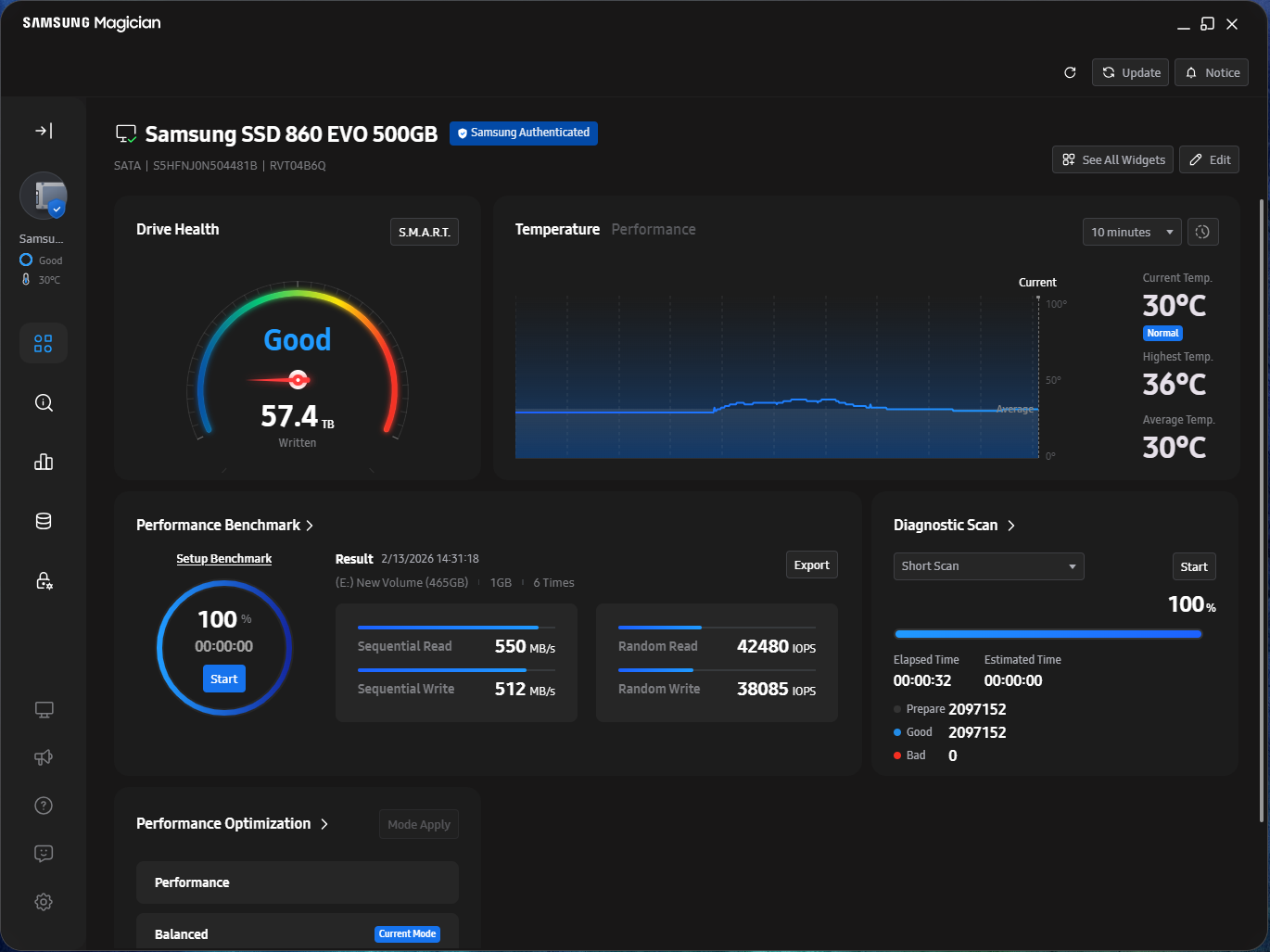The image size is (1270, 952).
Task: Open the Performance Benchmark bar-chart sidebar icon
Action: pyautogui.click(x=44, y=462)
